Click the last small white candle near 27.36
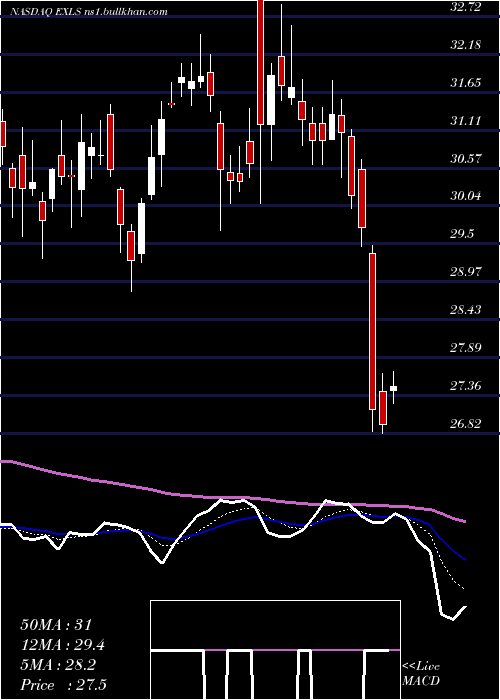 [393, 388]
